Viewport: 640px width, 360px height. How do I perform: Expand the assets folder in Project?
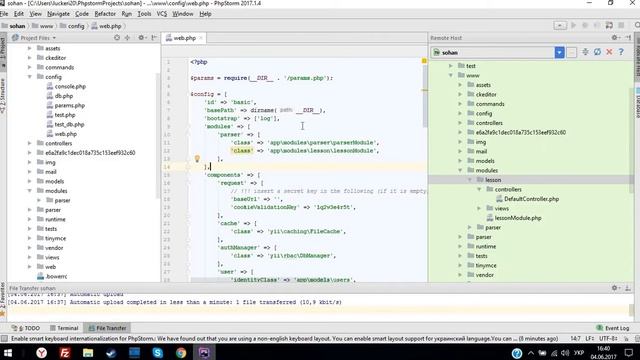click(x=29, y=48)
